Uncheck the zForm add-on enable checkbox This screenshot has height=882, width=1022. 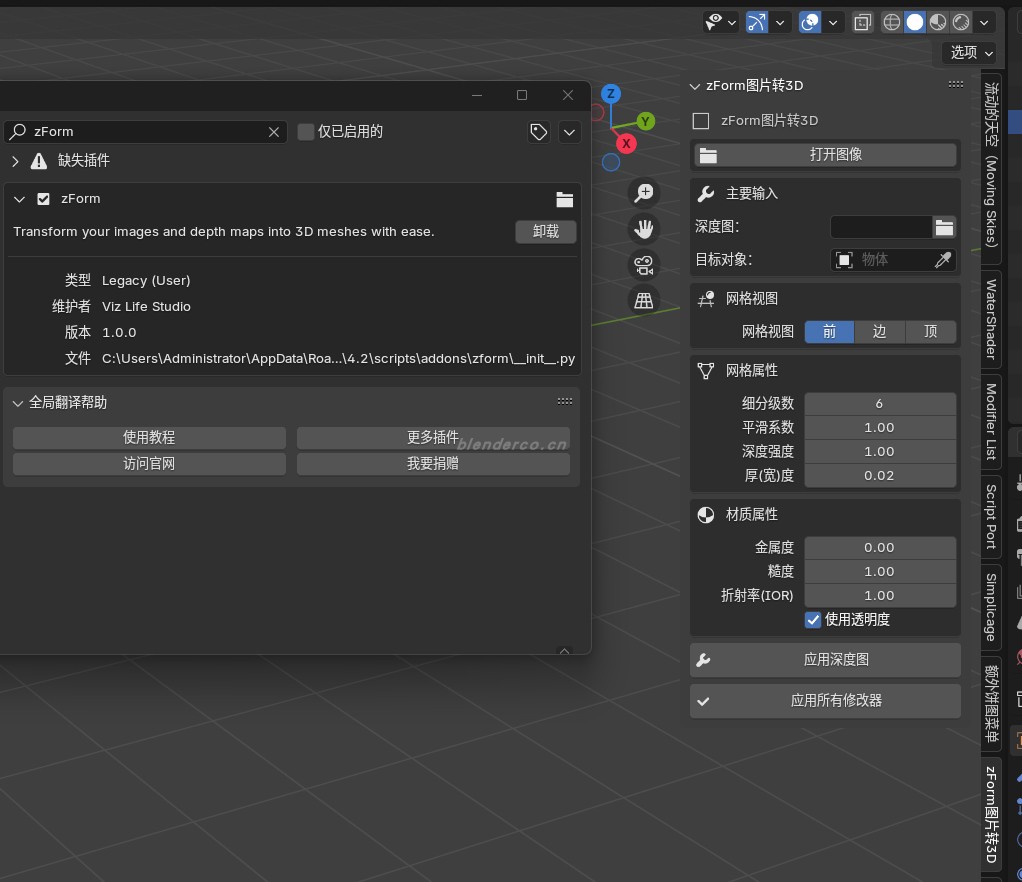(44, 199)
